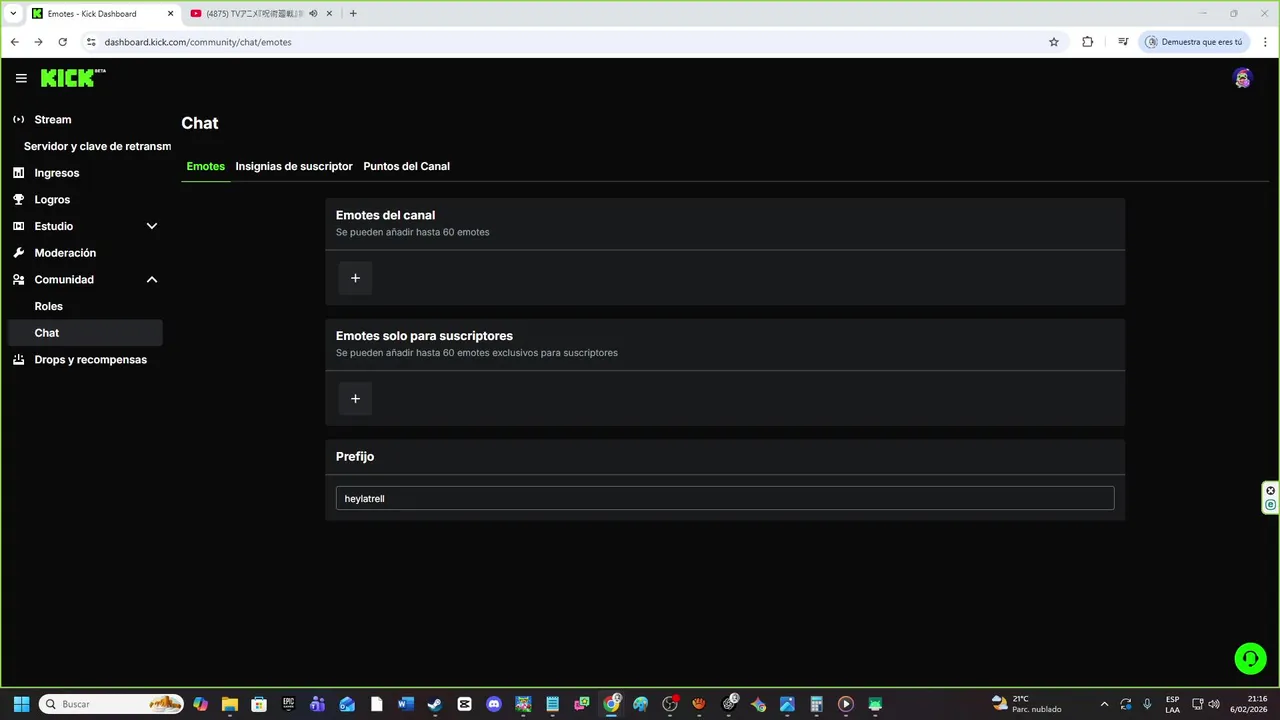This screenshot has height=720, width=1280.
Task: Open Epic Games Launcher from taskbar
Action: point(288,704)
